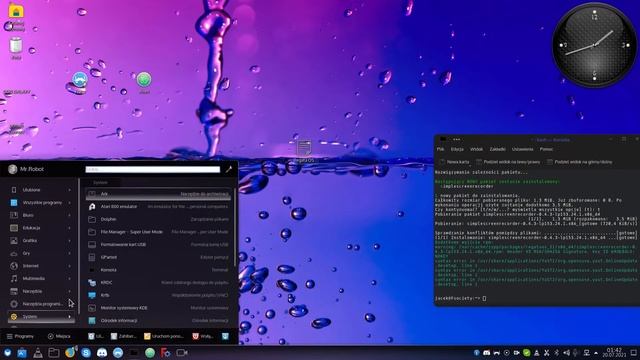This screenshot has height=360, width=640.
Task: Click the volume speaker icon in system tray
Action: 567,353
